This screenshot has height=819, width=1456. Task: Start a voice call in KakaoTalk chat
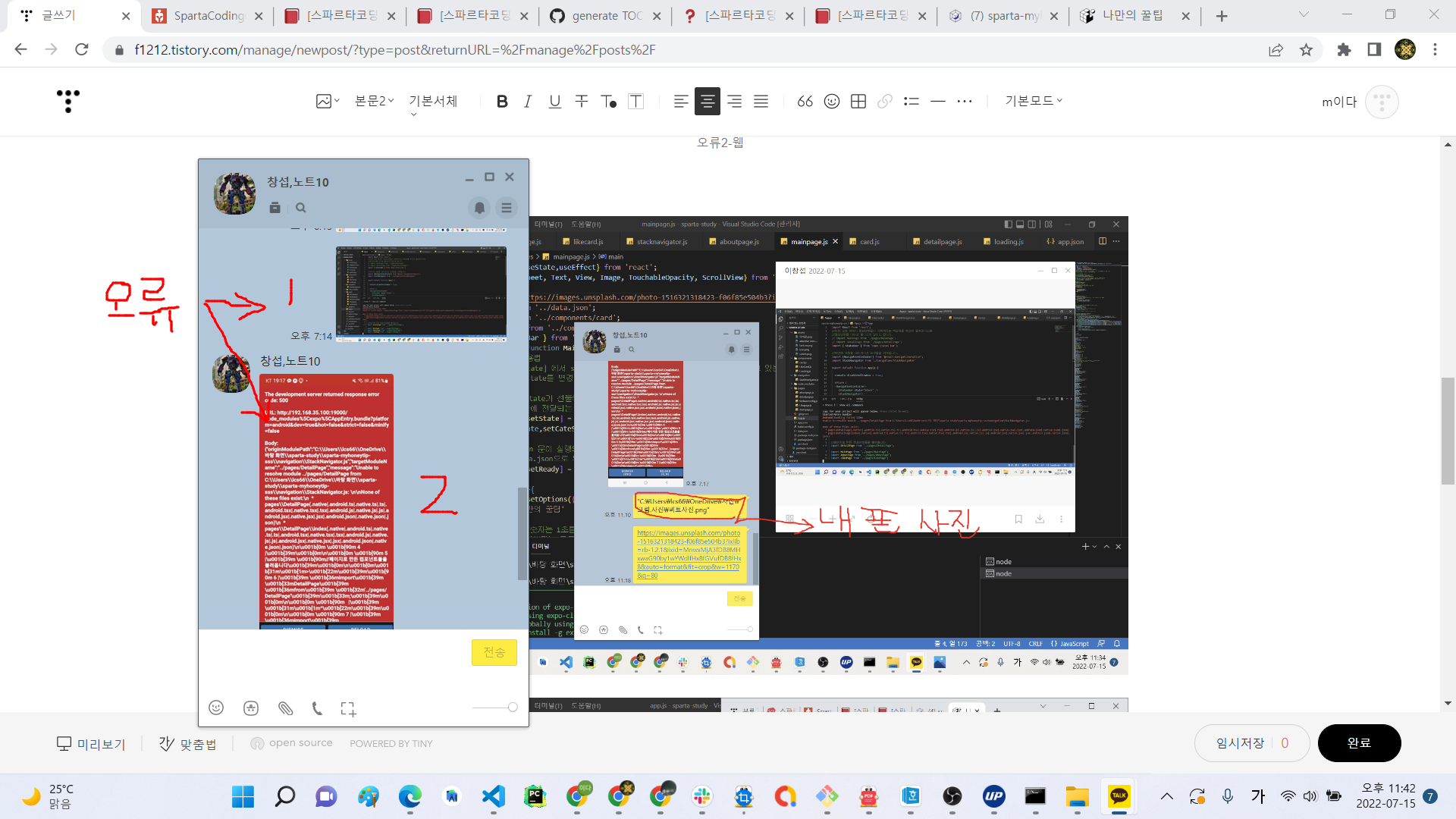(317, 708)
